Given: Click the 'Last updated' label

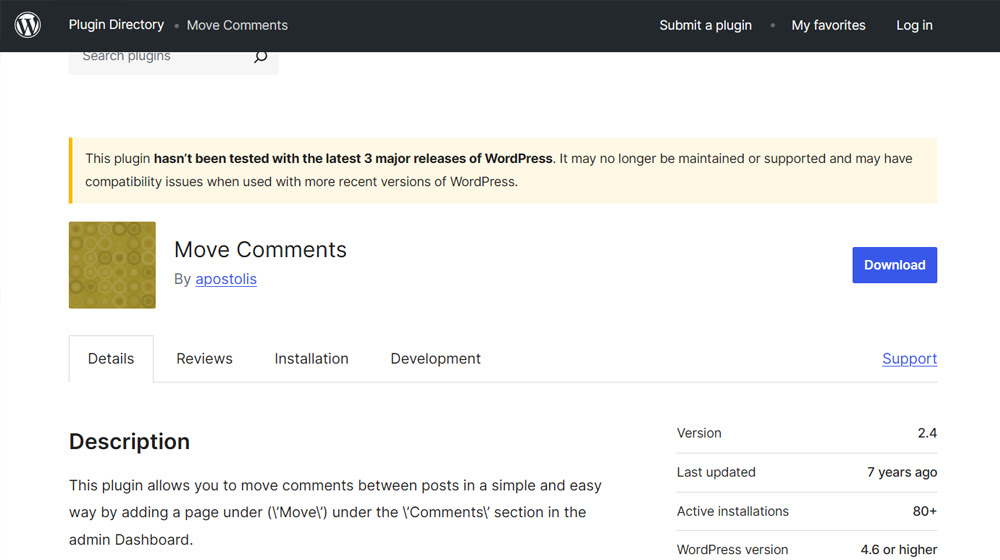Looking at the screenshot, I should click(716, 473).
